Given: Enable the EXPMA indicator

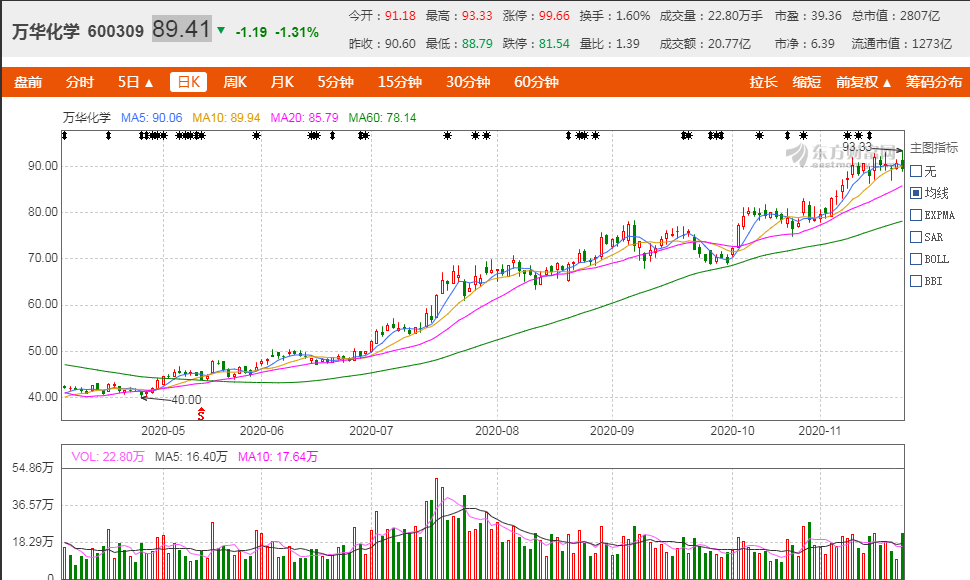Looking at the screenshot, I should pyautogui.click(x=916, y=215).
